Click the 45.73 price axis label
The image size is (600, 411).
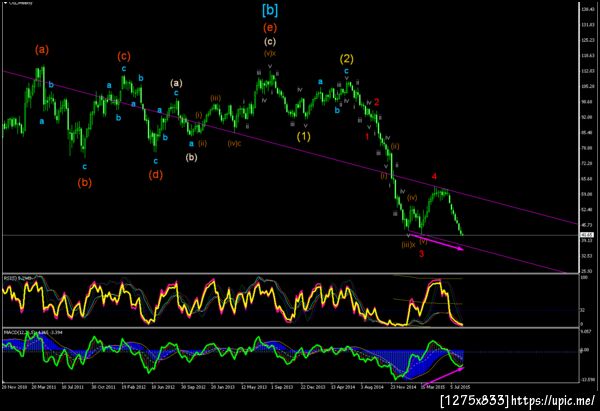tap(587, 225)
